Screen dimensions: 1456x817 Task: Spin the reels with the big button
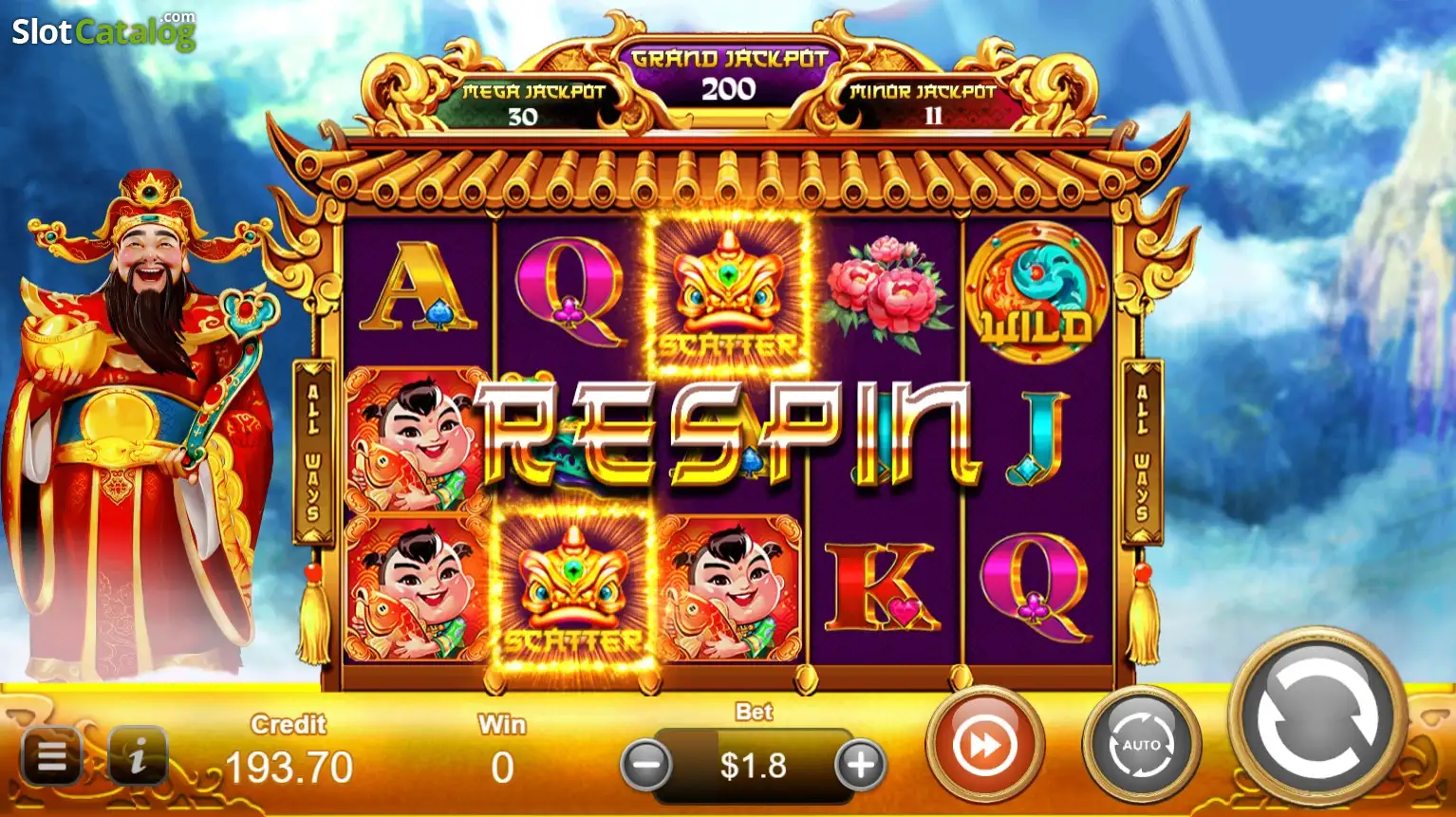tap(1317, 719)
